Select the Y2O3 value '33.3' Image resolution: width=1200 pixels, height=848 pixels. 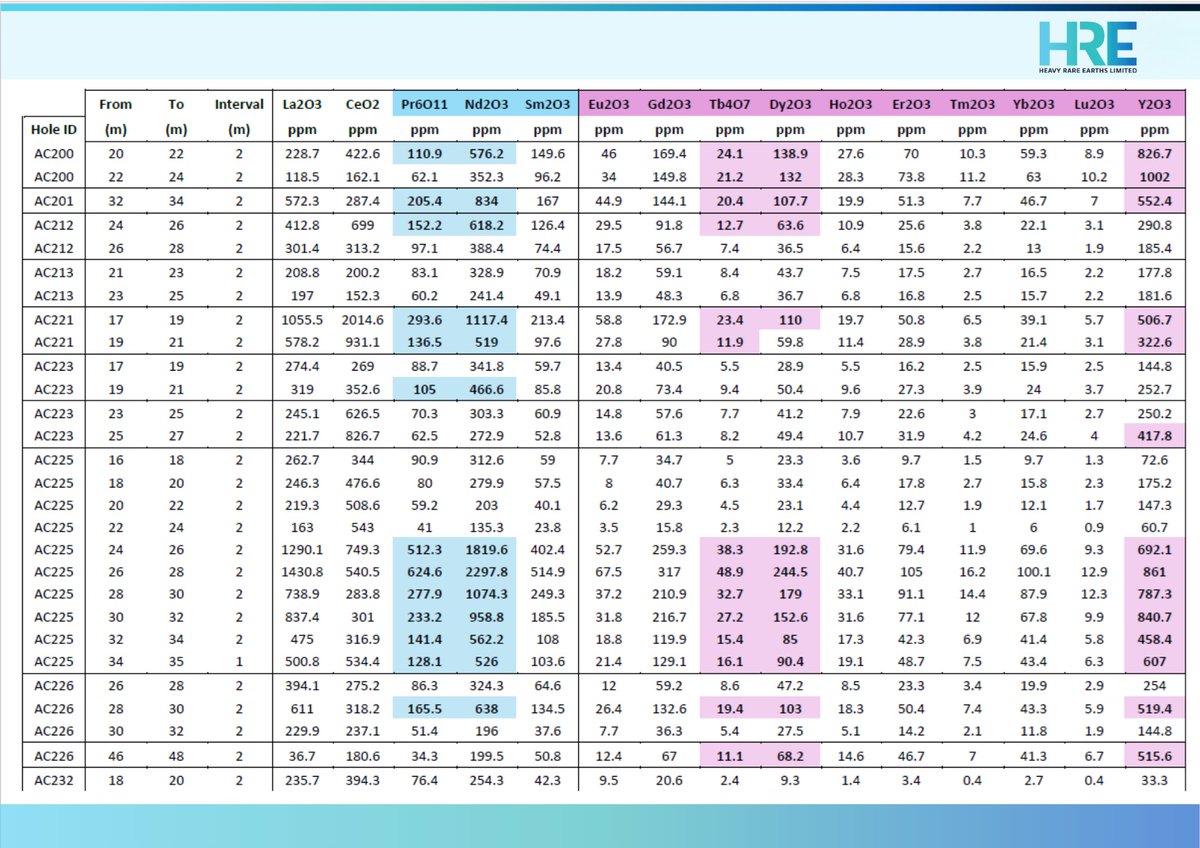pyautogui.click(x=1154, y=778)
